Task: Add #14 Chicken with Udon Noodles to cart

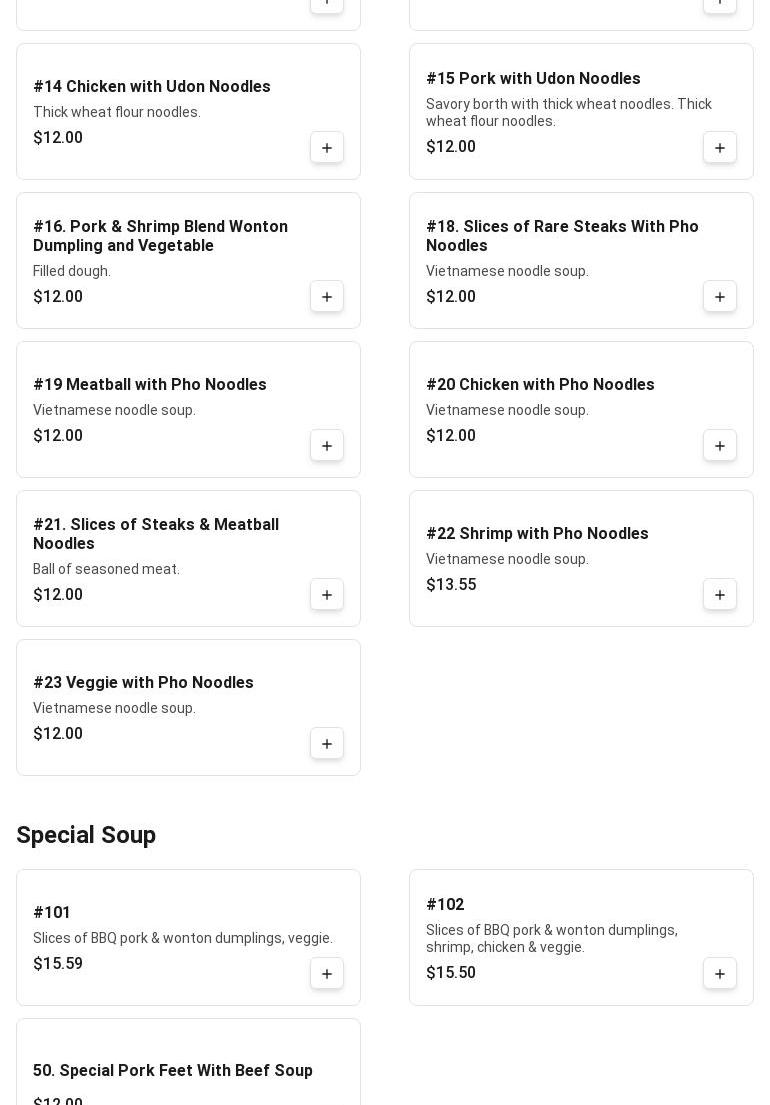Action: 327,148
